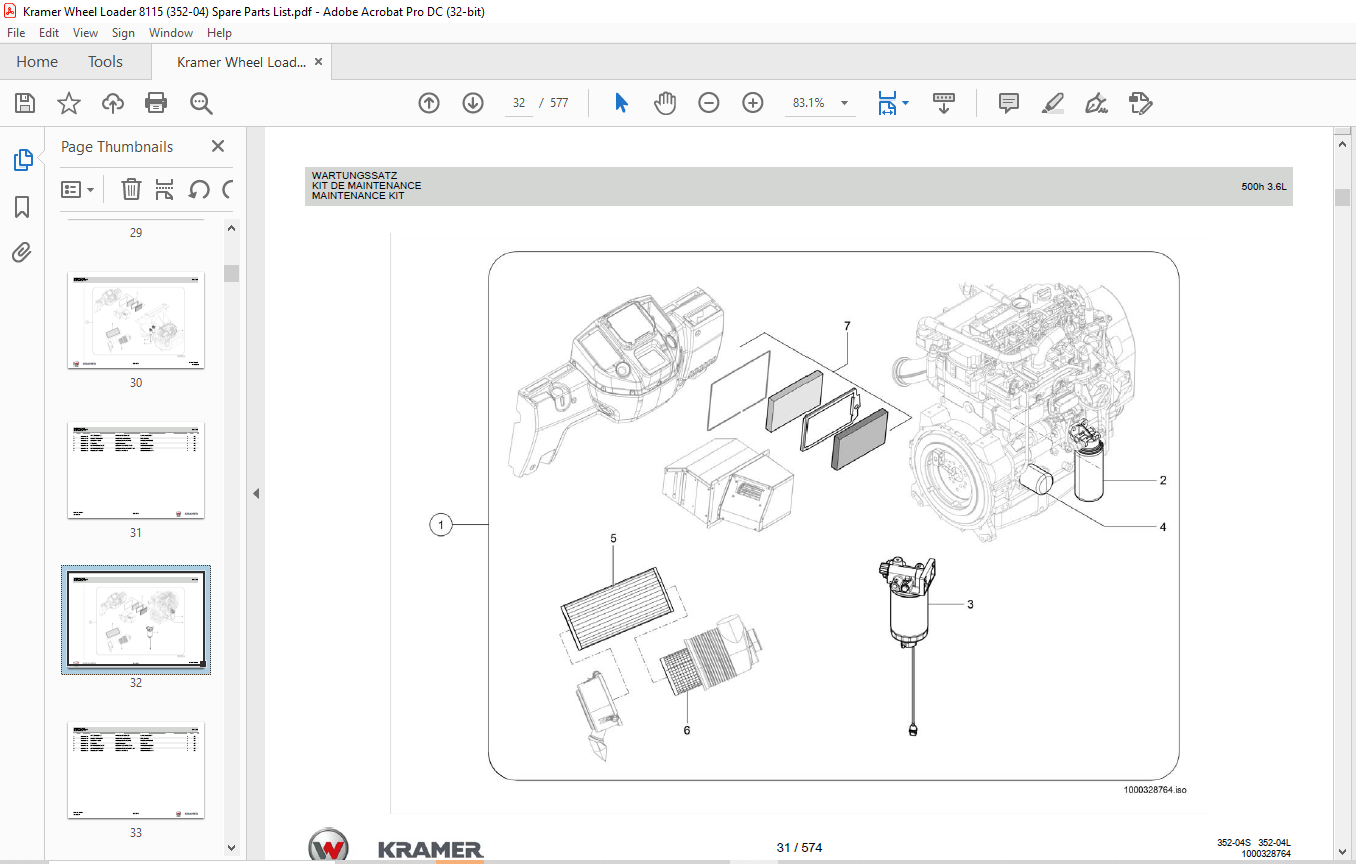The width and height of the screenshot is (1356, 864).
Task: Click the Save file icon
Action: point(25,103)
